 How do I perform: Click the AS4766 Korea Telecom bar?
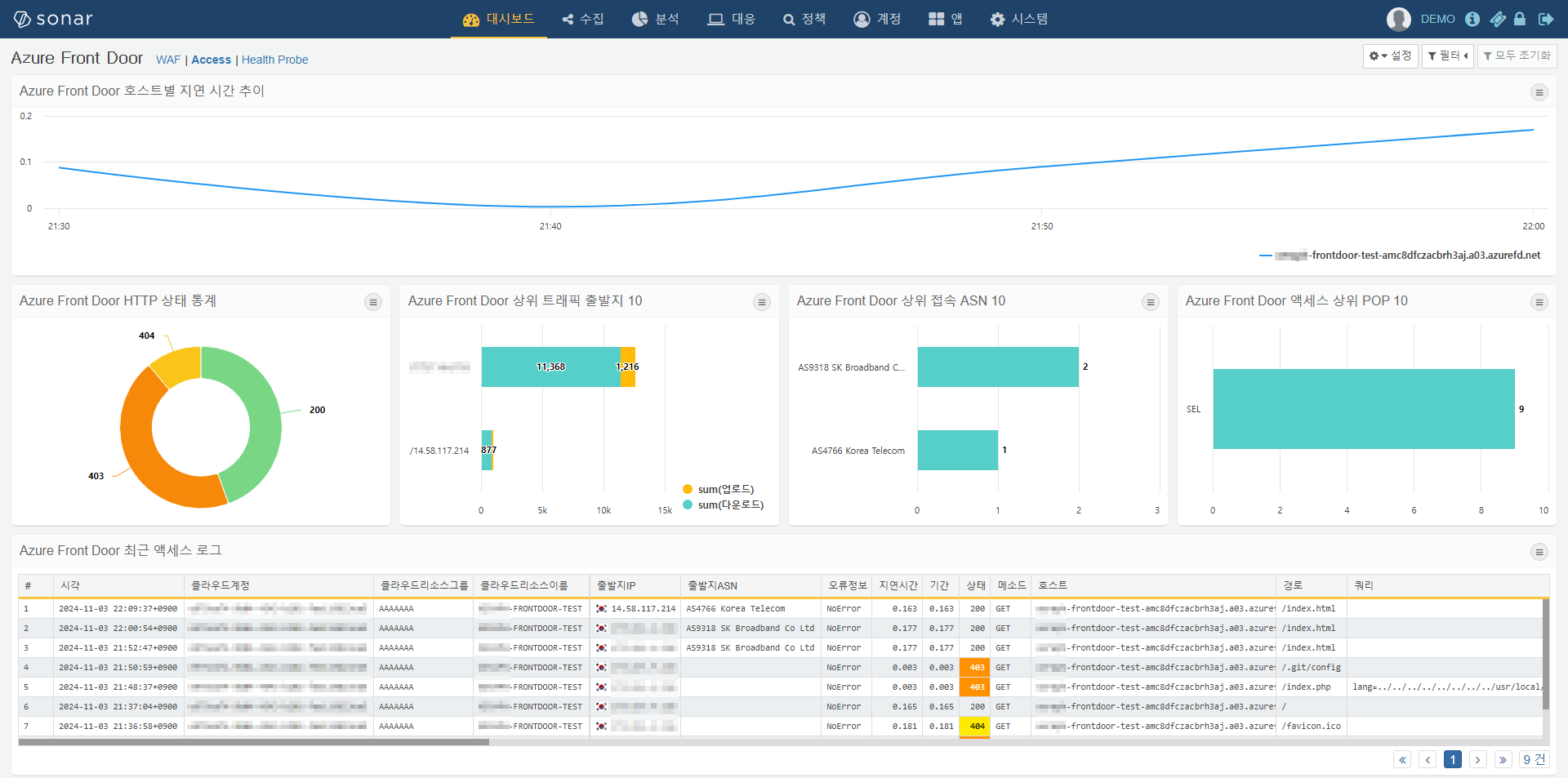[x=958, y=450]
